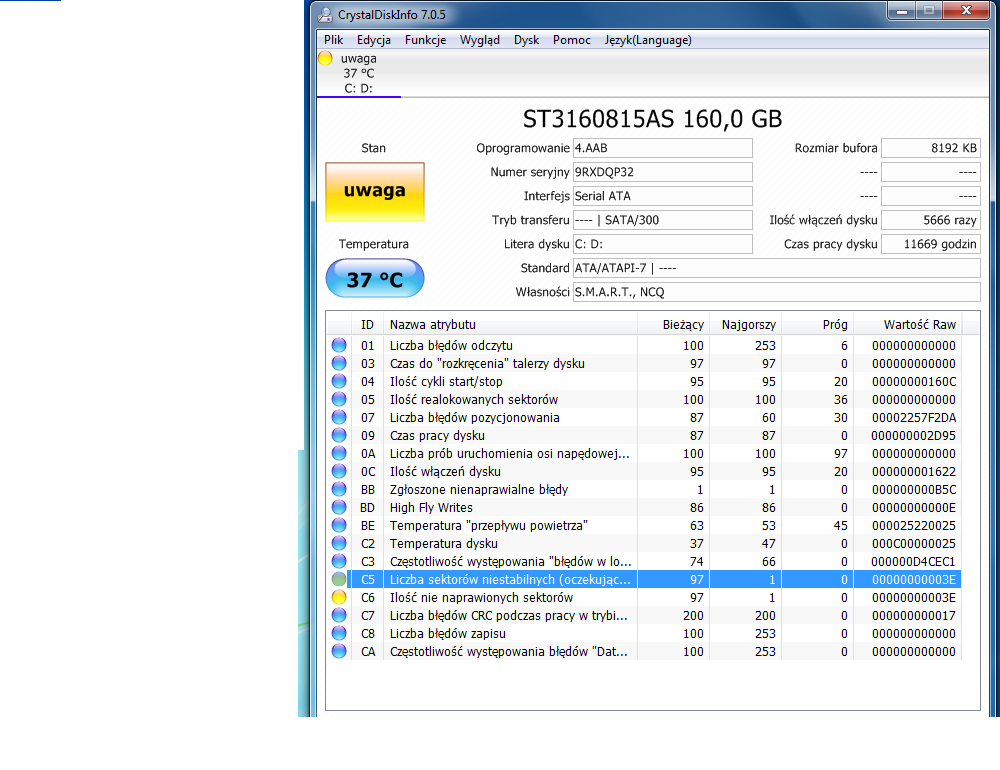Click the CrystalDiskInfo title bar app icon
Image resolution: width=1000 pixels, height=770 pixels.
(325, 14)
